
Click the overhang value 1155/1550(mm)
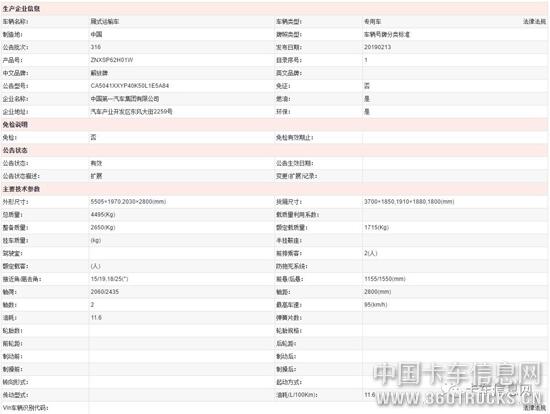tap(384, 279)
